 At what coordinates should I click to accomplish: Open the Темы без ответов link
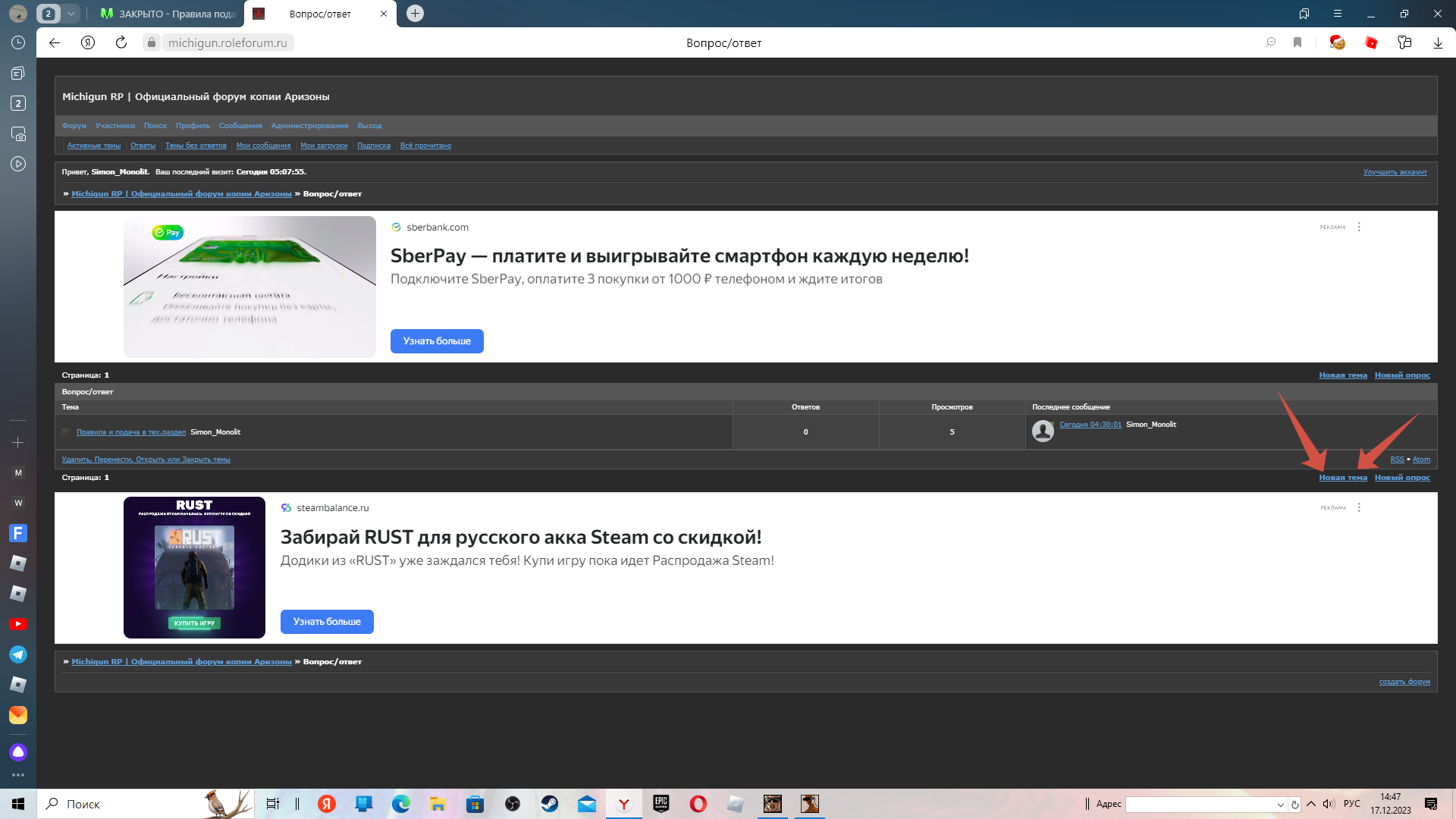click(196, 146)
